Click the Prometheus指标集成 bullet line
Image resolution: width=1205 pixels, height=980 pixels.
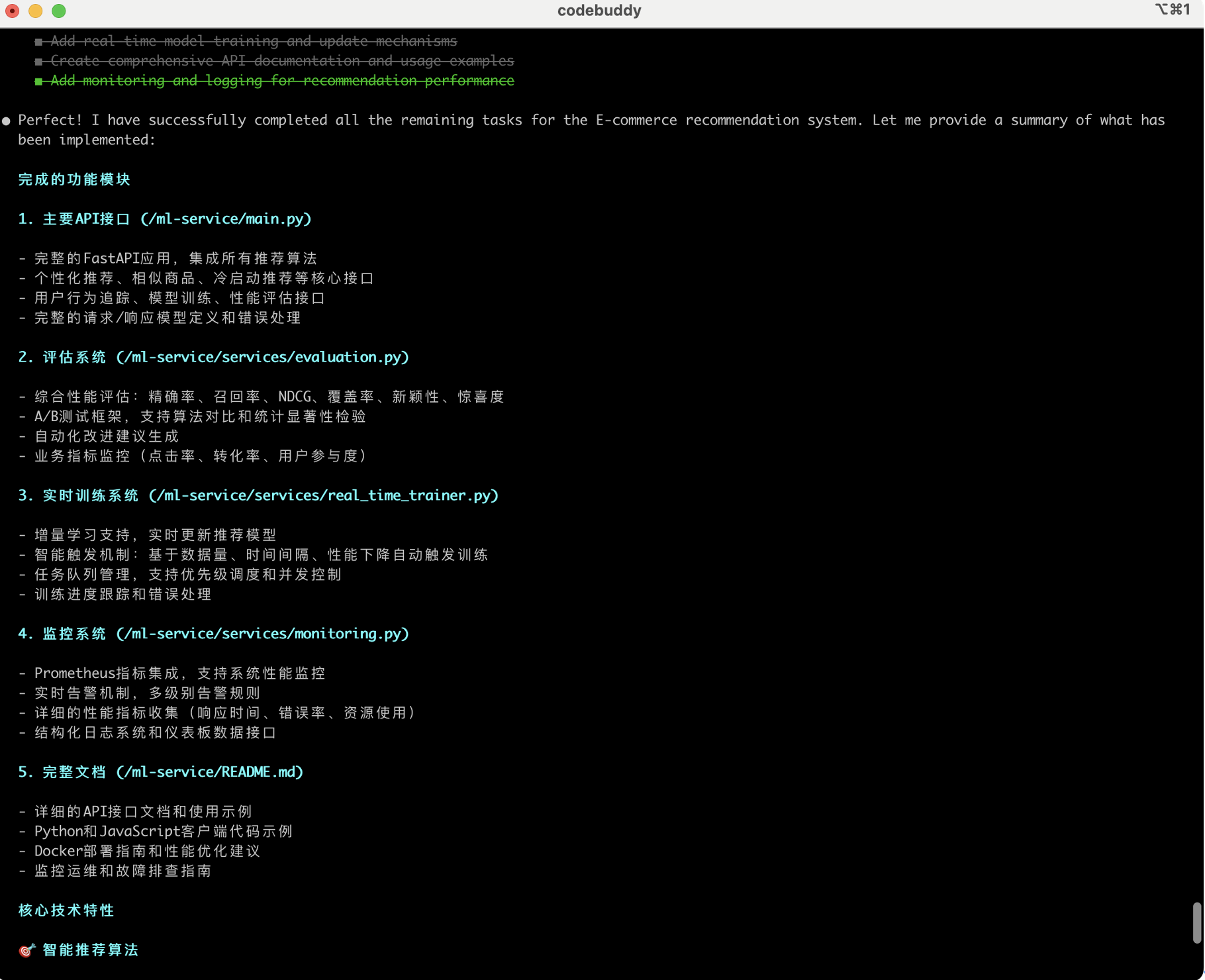tap(172, 673)
